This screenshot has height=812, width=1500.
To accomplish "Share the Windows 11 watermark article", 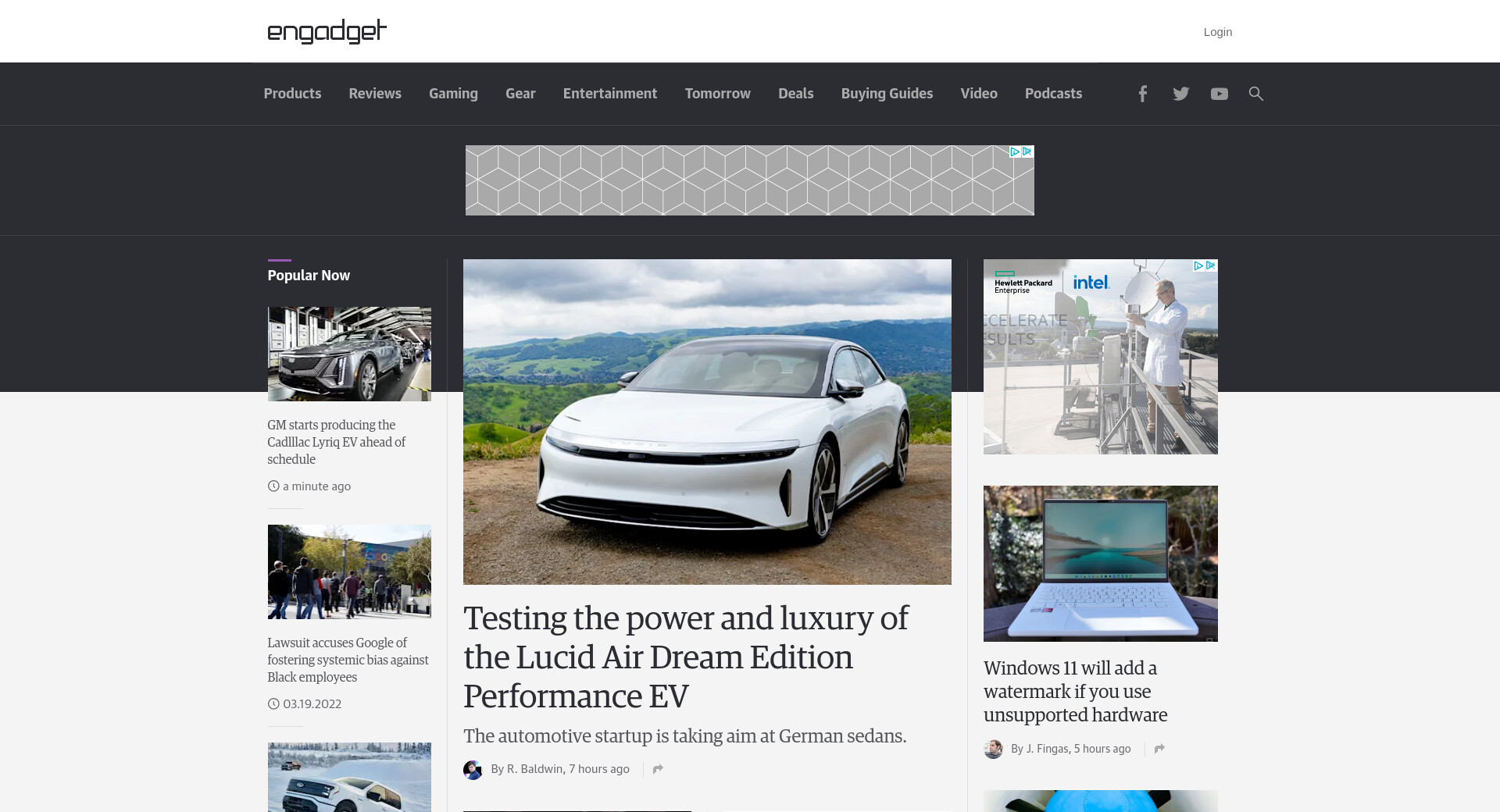I will [x=1159, y=749].
